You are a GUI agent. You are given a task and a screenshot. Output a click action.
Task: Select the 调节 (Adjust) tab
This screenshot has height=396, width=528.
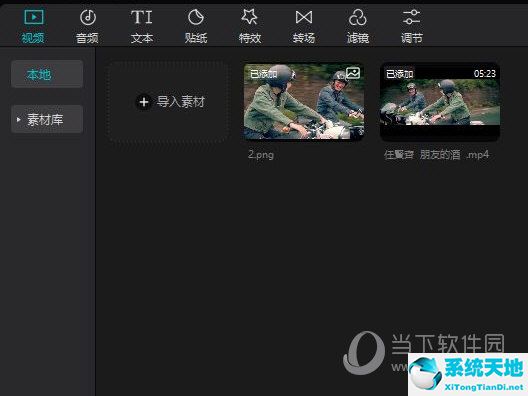[x=412, y=26]
